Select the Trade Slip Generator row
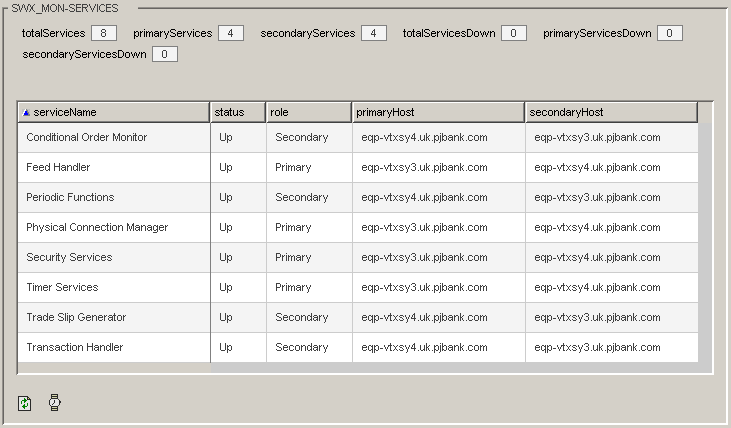The image size is (731, 428). (x=76, y=317)
